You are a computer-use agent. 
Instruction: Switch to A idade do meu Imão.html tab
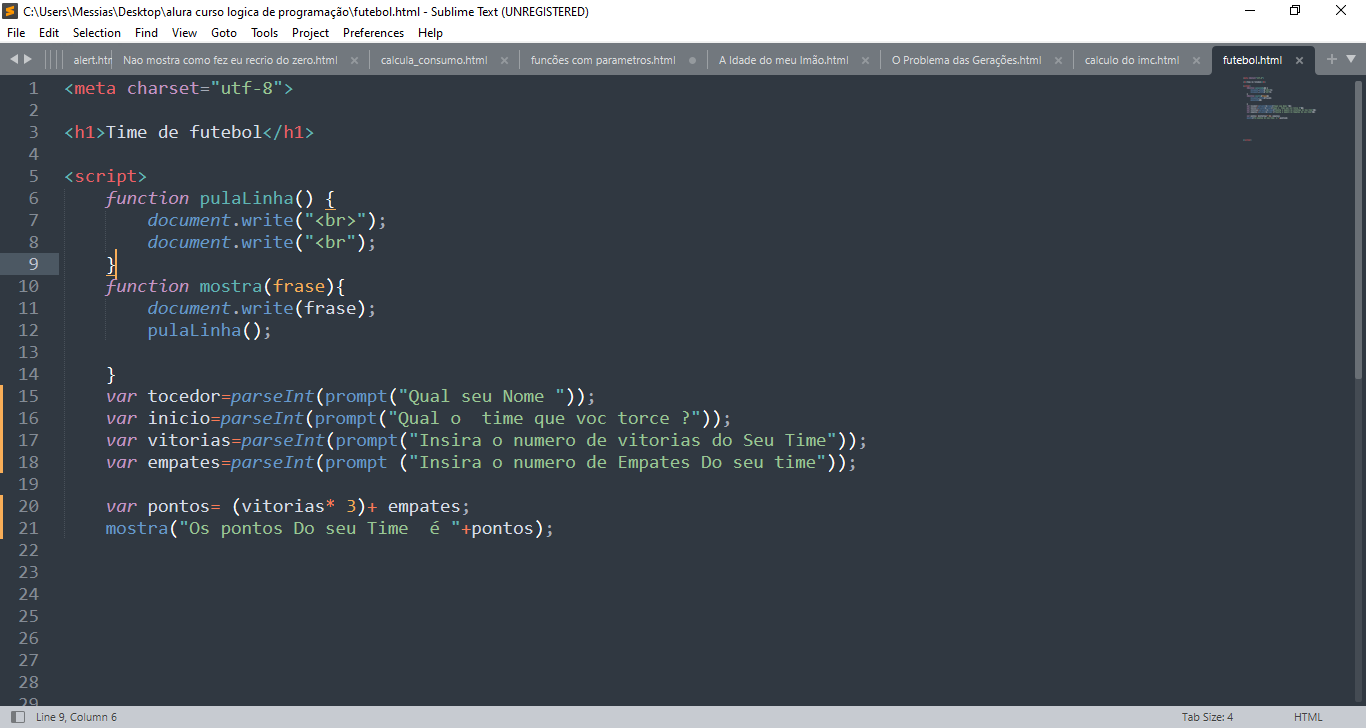coord(783,60)
